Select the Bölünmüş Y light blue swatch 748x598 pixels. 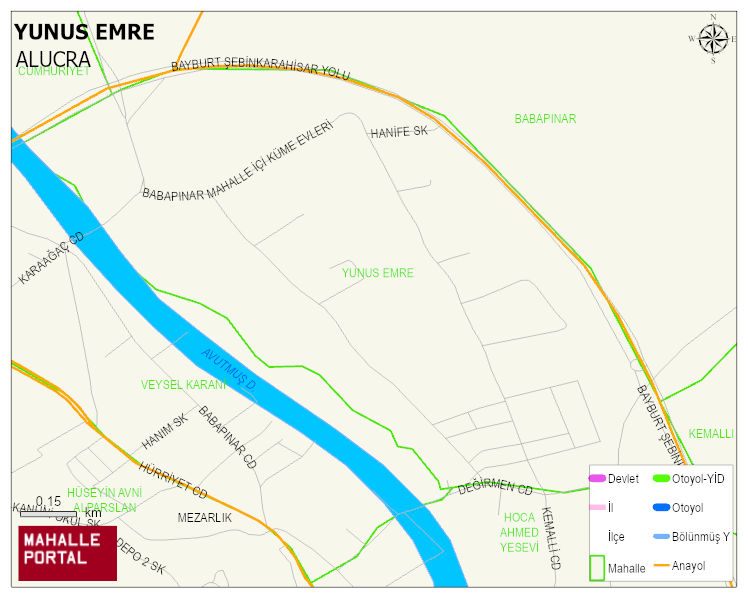(661, 536)
